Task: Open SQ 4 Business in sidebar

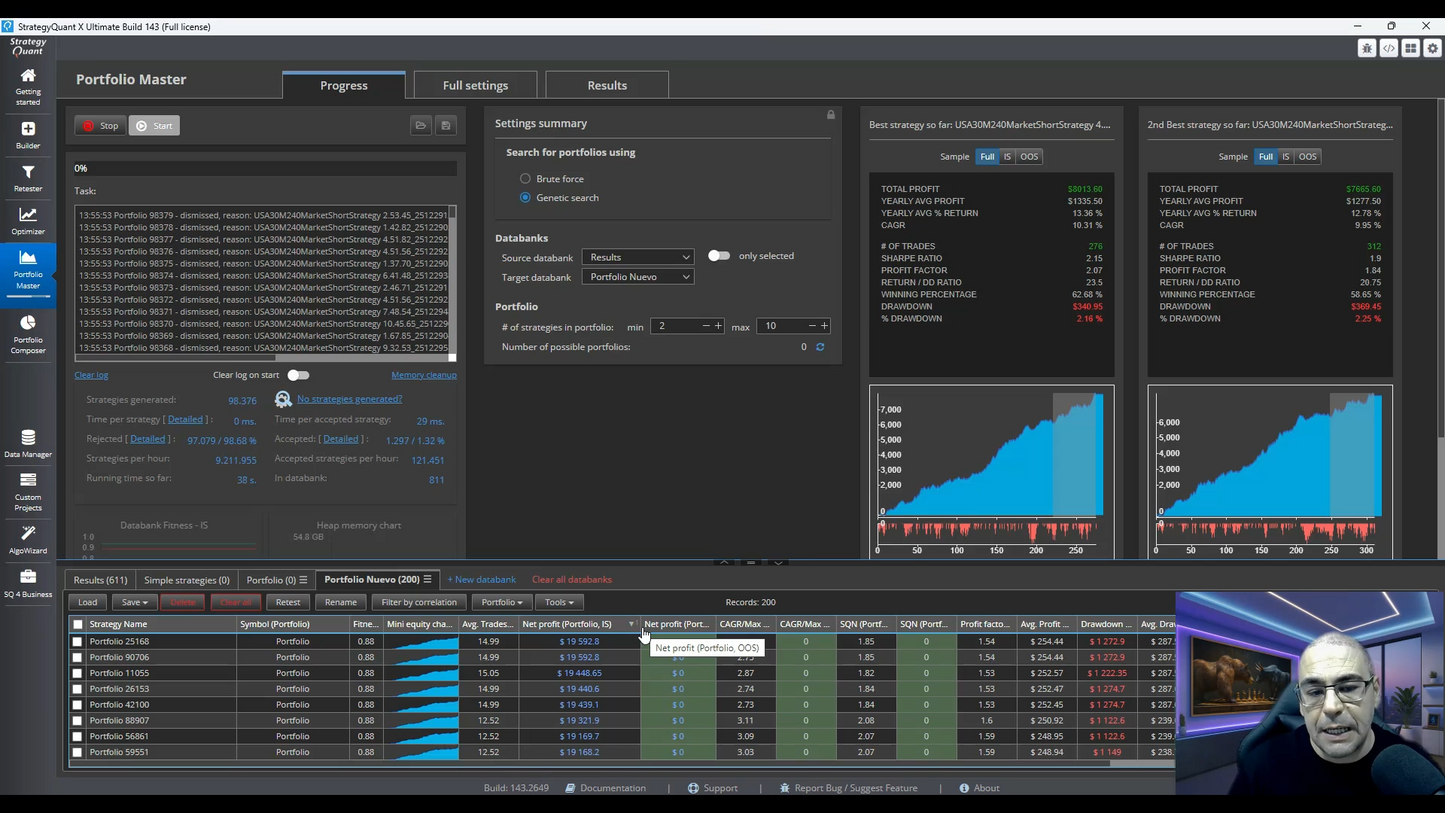Action: coord(28,582)
